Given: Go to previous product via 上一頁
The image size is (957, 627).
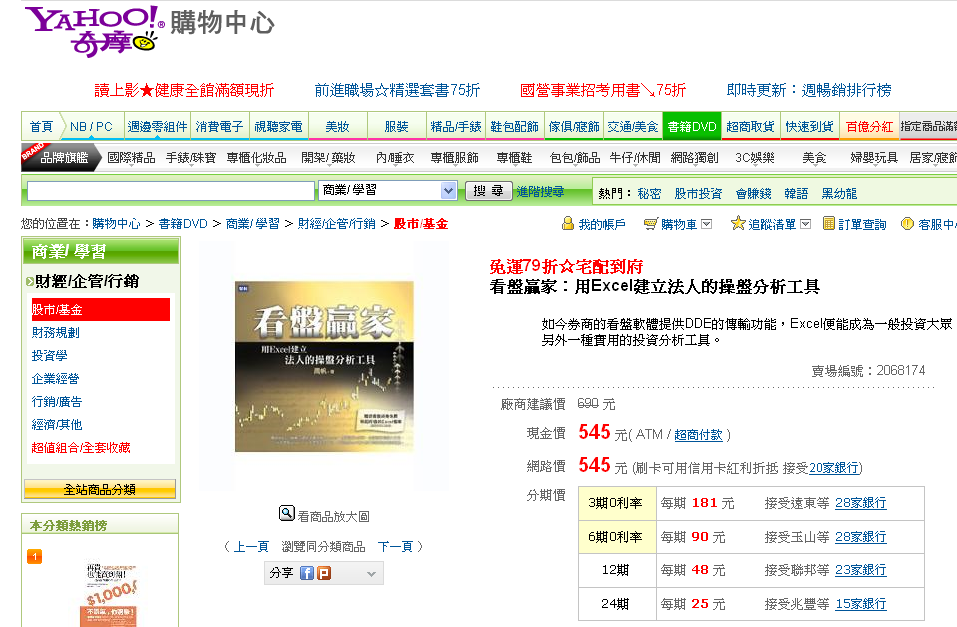Looking at the screenshot, I should click(x=251, y=546).
